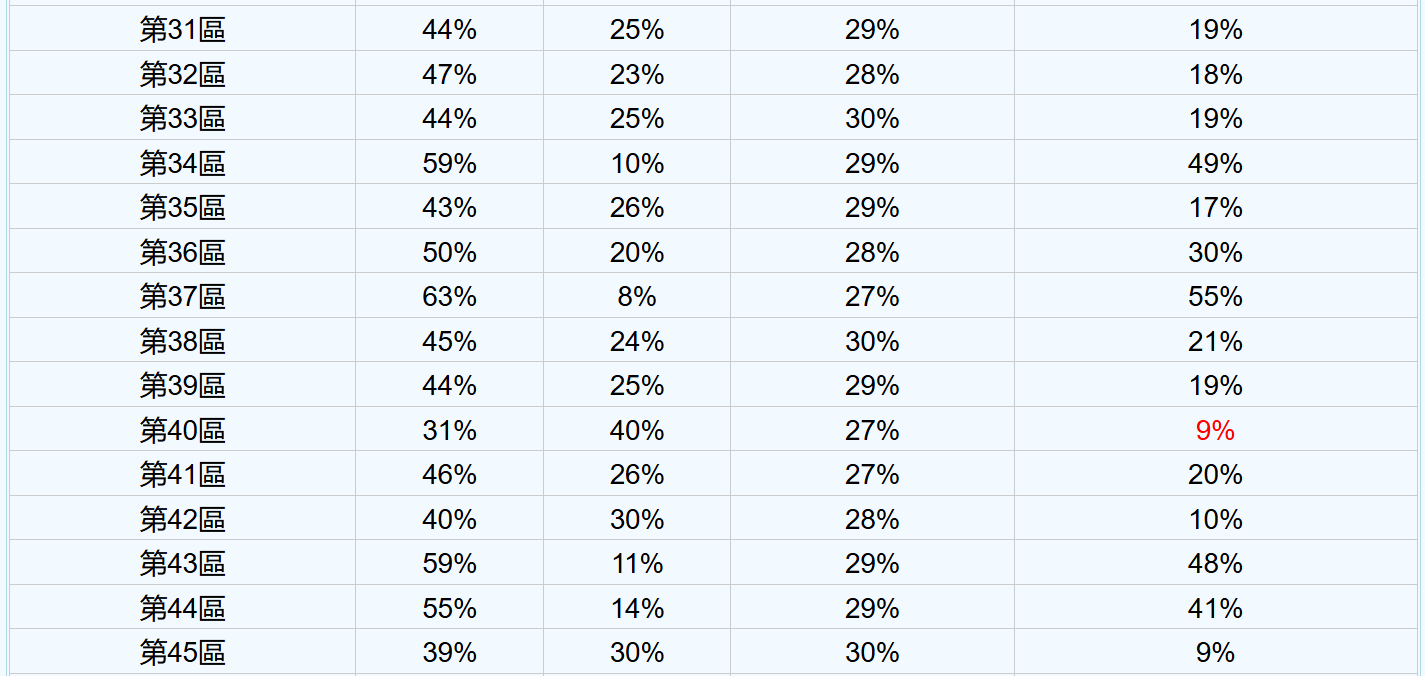This screenshot has height=676, width=1425.
Task: Click 41% in the 第44區 row
Action: 1215,609
